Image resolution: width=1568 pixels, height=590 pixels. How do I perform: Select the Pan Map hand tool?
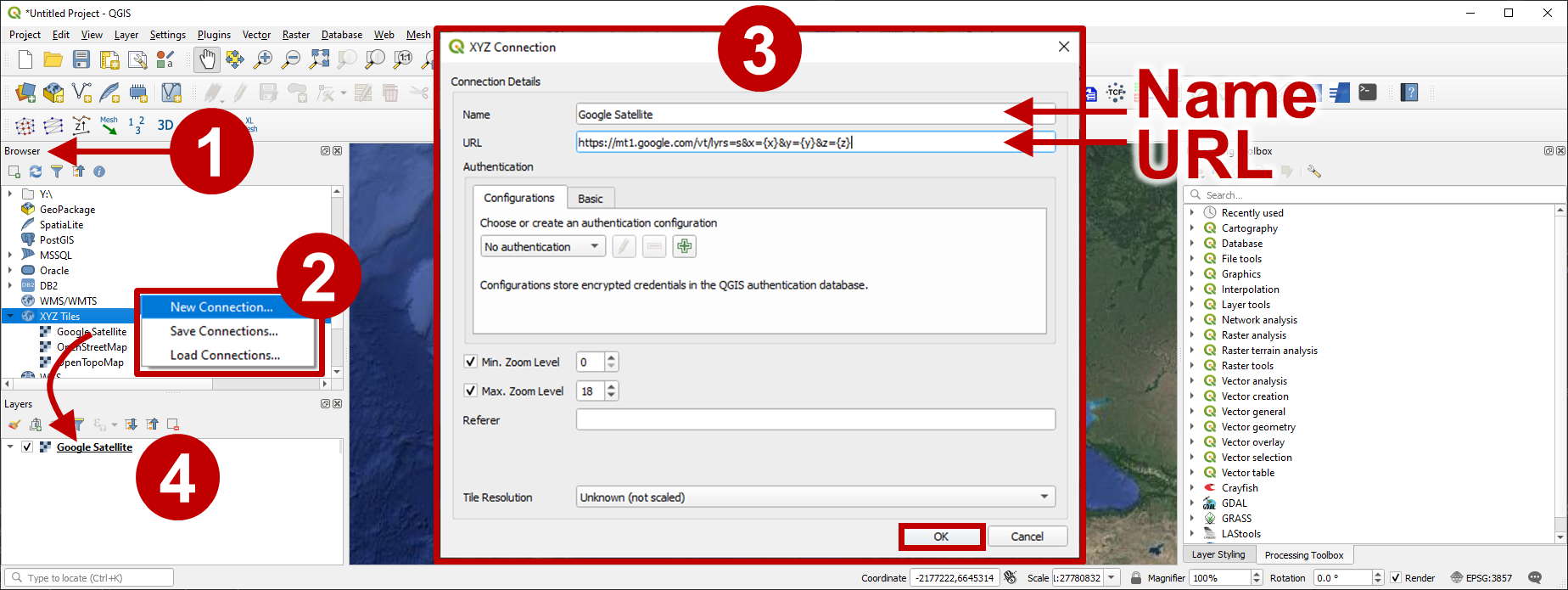pyautogui.click(x=206, y=59)
